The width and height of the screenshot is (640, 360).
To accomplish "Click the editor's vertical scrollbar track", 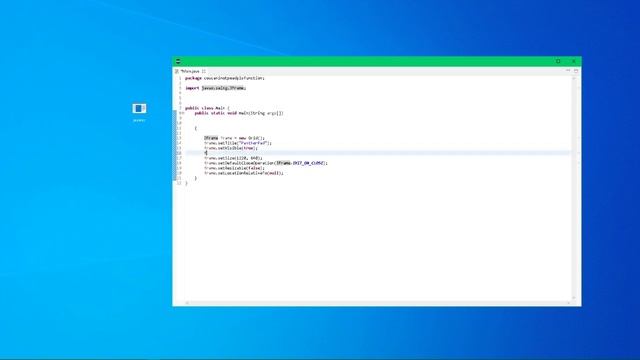I will pos(573,188).
